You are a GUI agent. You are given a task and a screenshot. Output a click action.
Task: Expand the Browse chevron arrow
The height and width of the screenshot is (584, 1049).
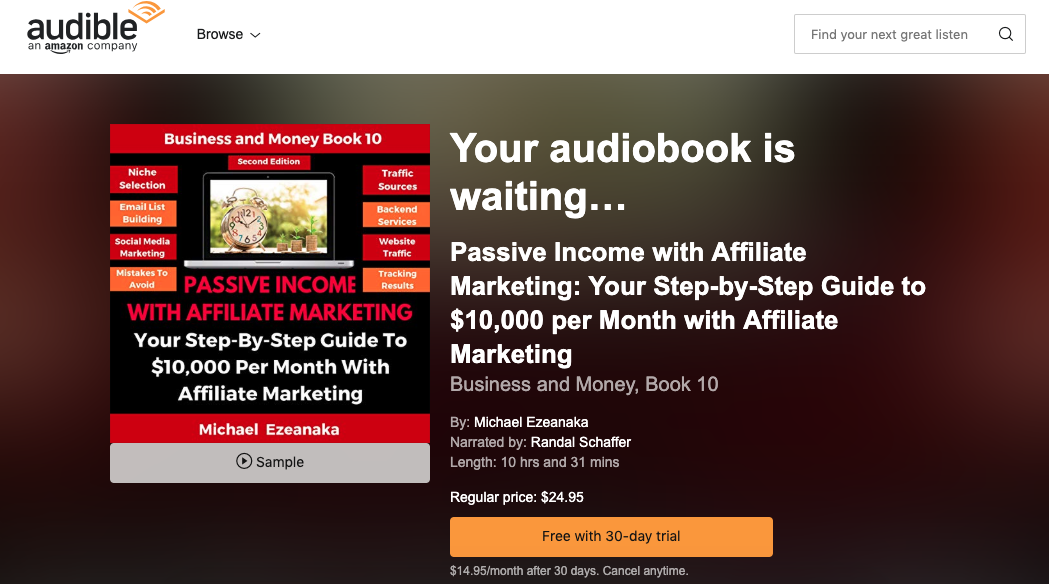(255, 35)
